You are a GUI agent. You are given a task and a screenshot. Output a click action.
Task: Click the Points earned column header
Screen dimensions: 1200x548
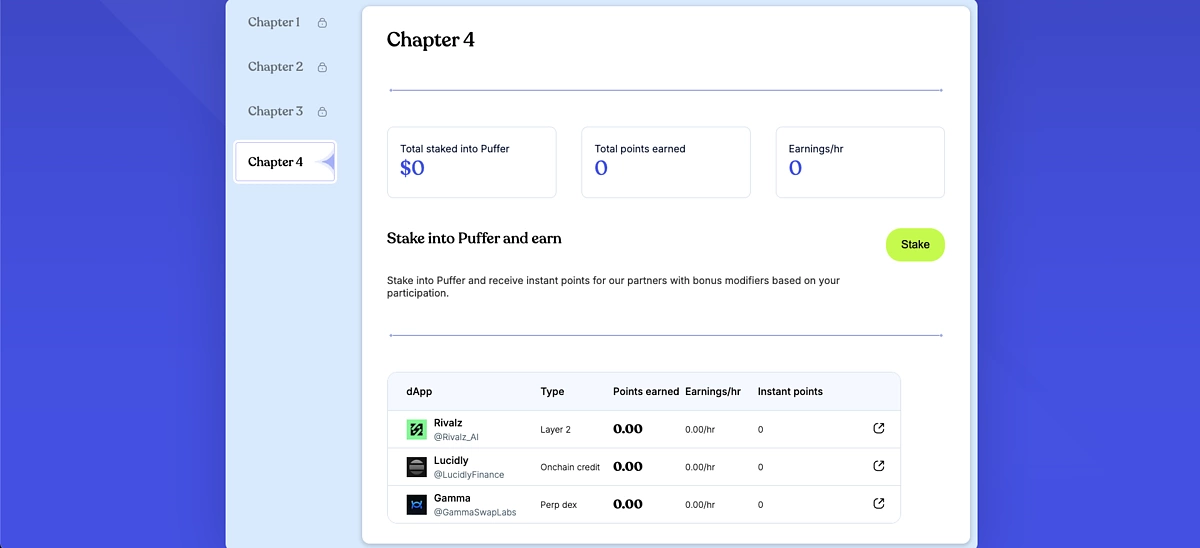(x=646, y=392)
